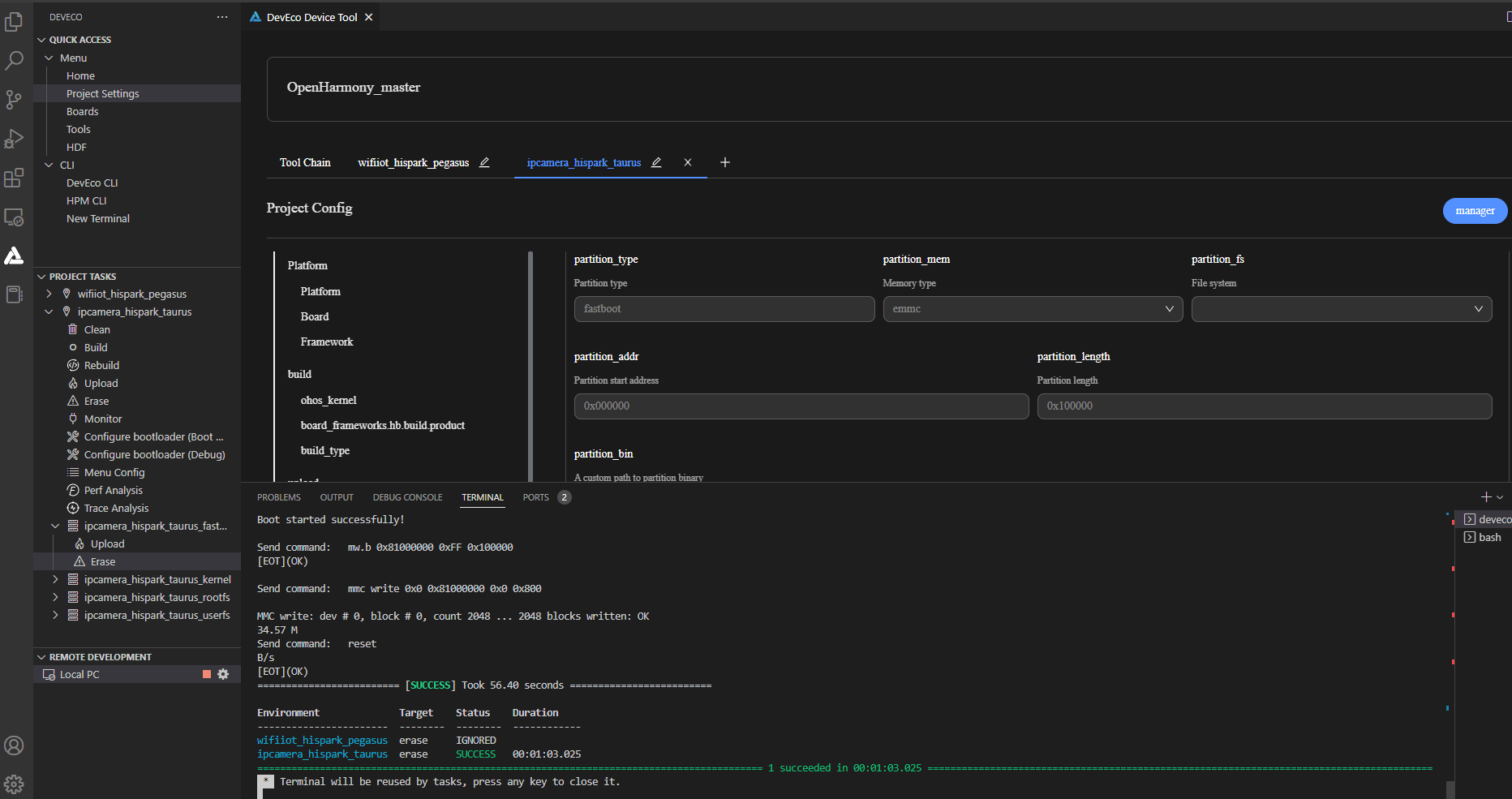
Task: Click the Partition length 0x100000 field
Action: click(1264, 406)
